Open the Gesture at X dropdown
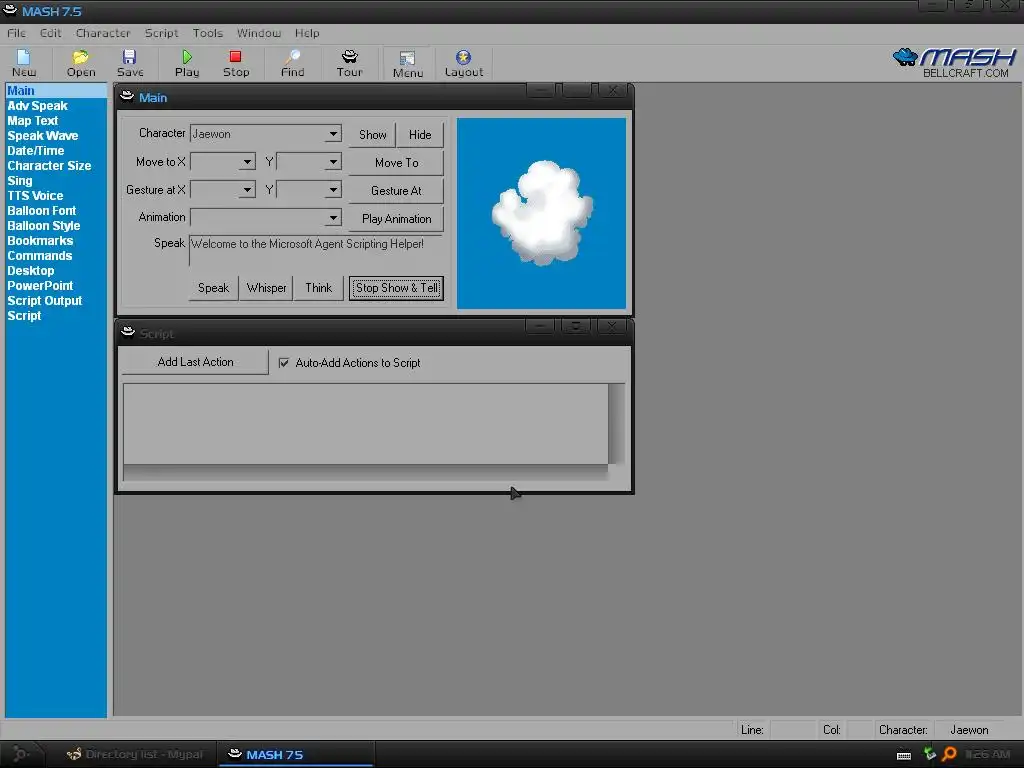 pos(247,190)
